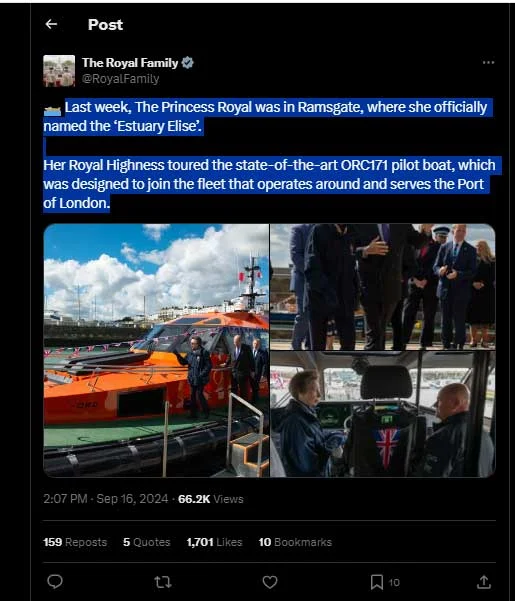Click the 66.2K Views count
Image resolution: width=515 pixels, height=601 pixels.
[x=211, y=499]
